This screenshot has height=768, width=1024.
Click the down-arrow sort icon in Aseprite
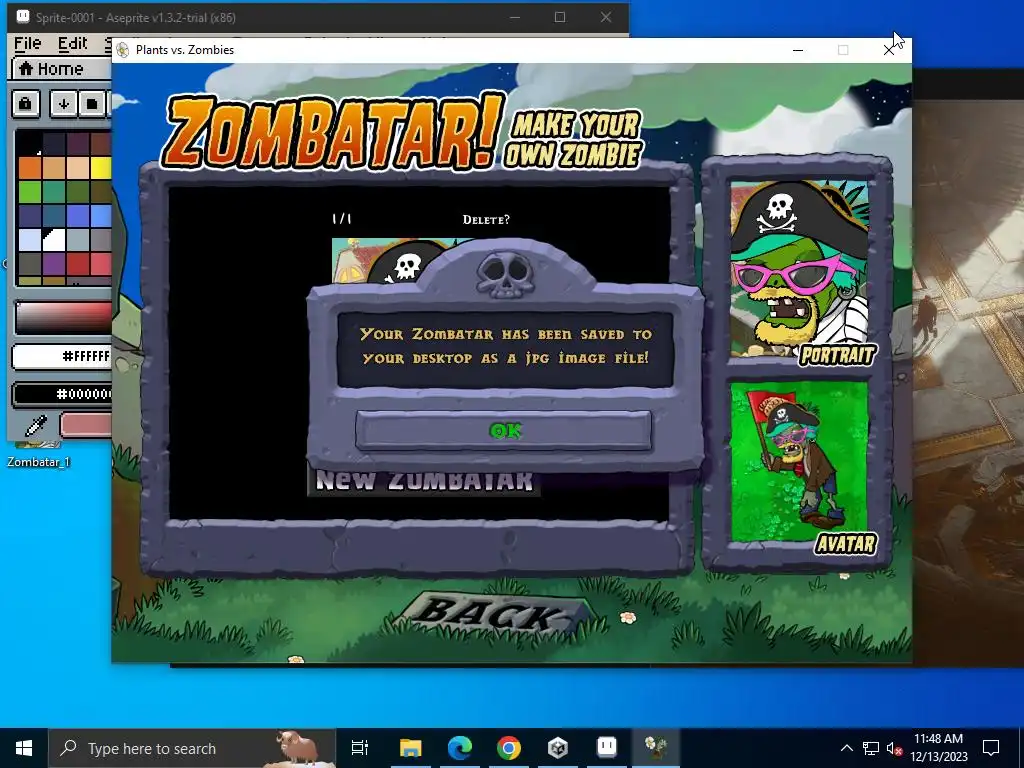(63, 104)
